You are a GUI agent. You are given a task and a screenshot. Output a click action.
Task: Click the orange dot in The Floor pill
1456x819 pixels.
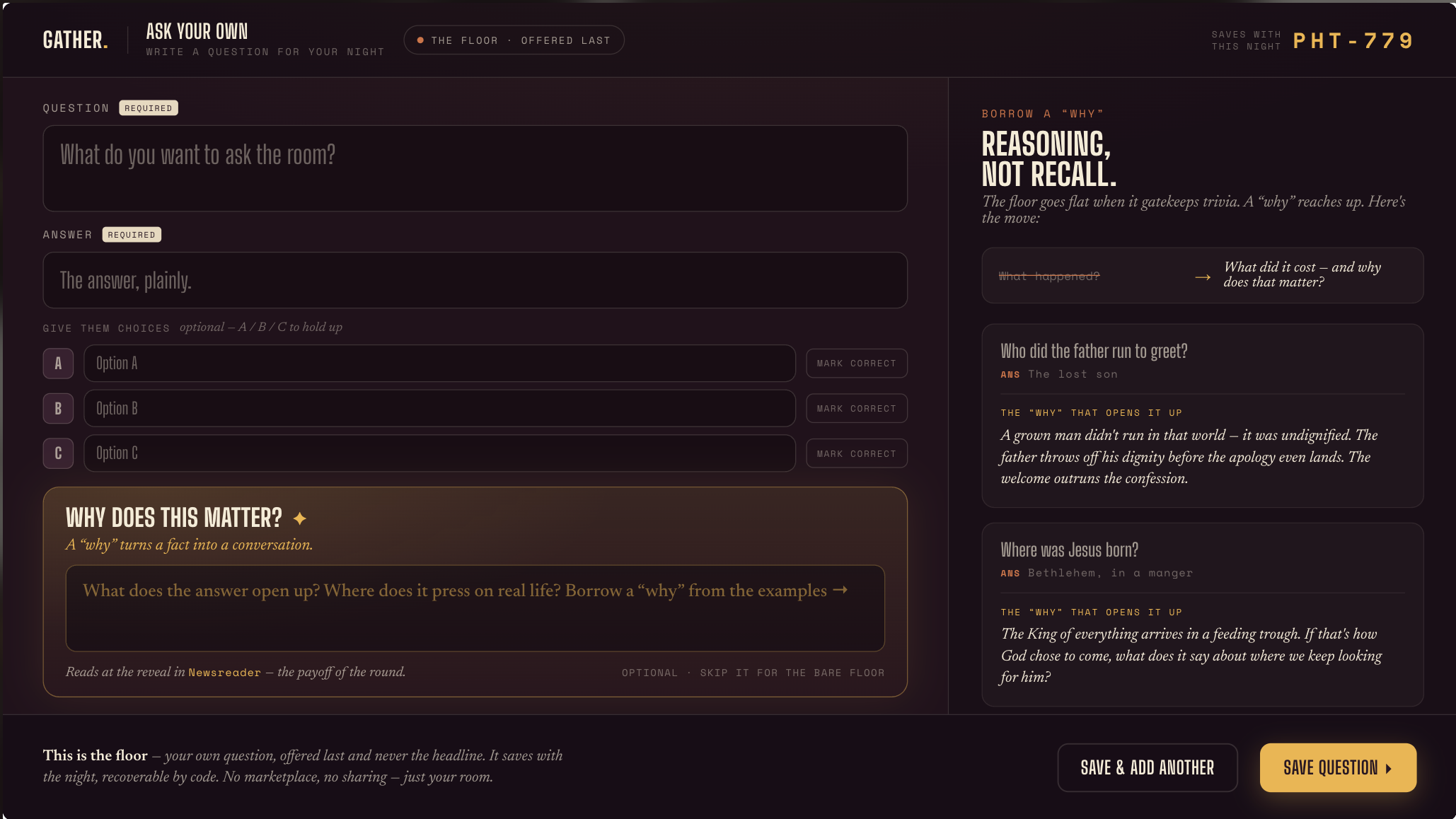coord(420,40)
